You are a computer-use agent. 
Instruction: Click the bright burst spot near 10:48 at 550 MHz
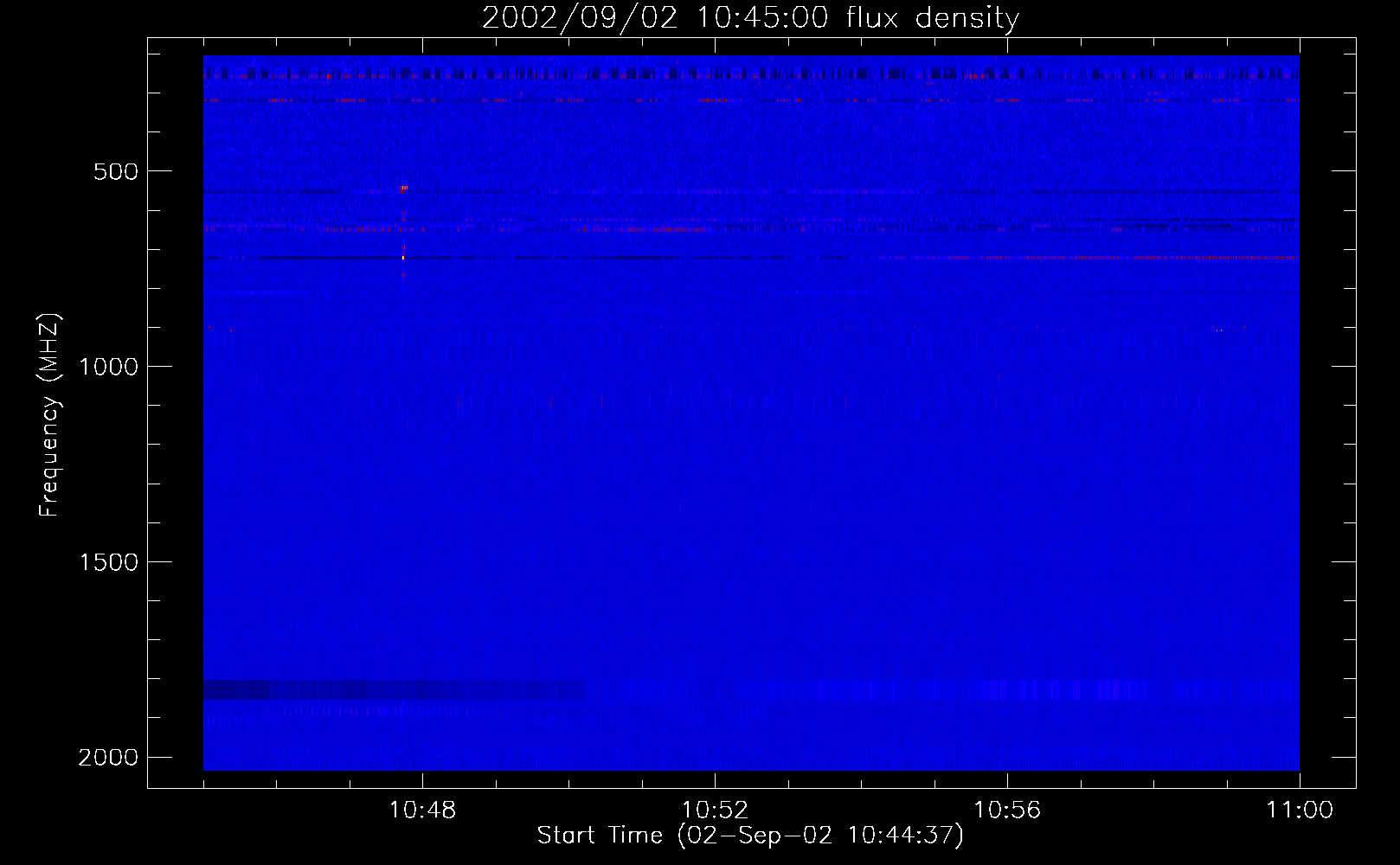(404, 188)
